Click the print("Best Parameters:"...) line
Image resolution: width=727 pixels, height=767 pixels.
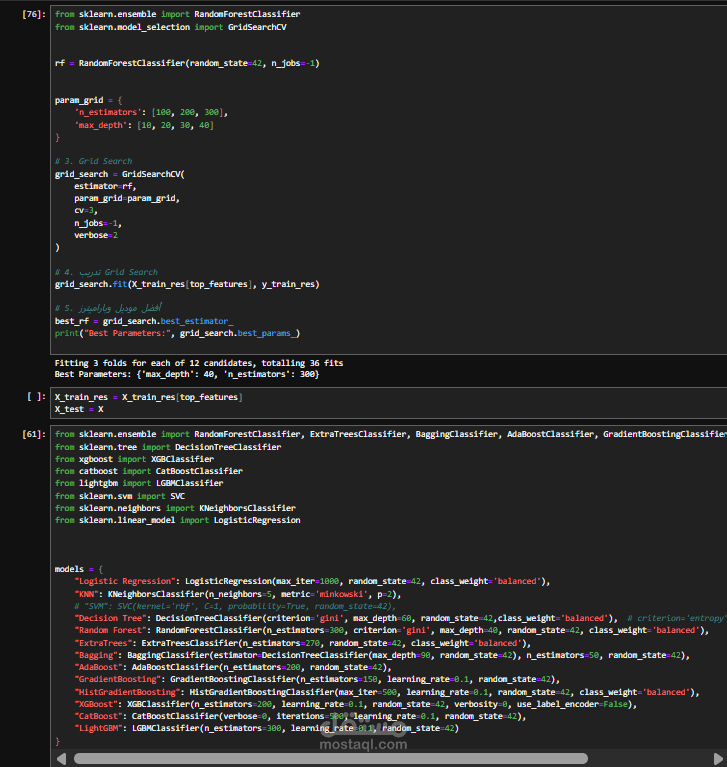[178, 333]
